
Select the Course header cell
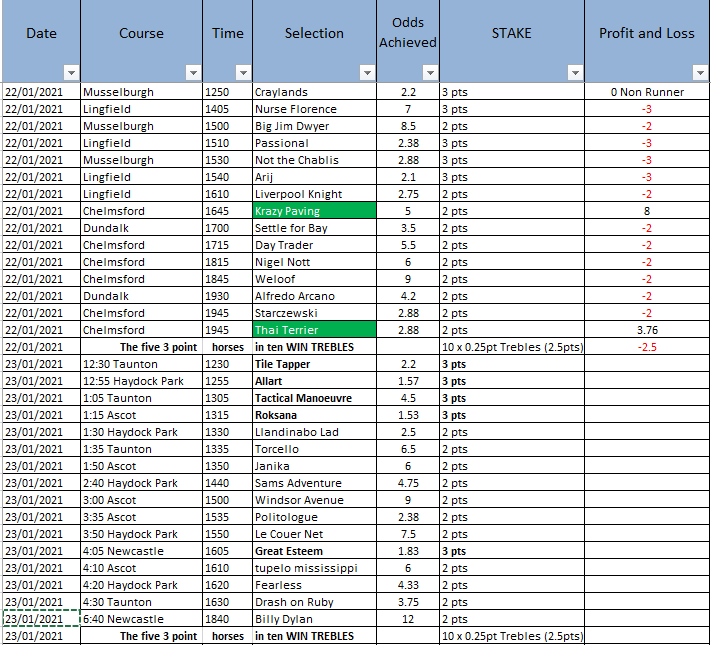(x=141, y=41)
